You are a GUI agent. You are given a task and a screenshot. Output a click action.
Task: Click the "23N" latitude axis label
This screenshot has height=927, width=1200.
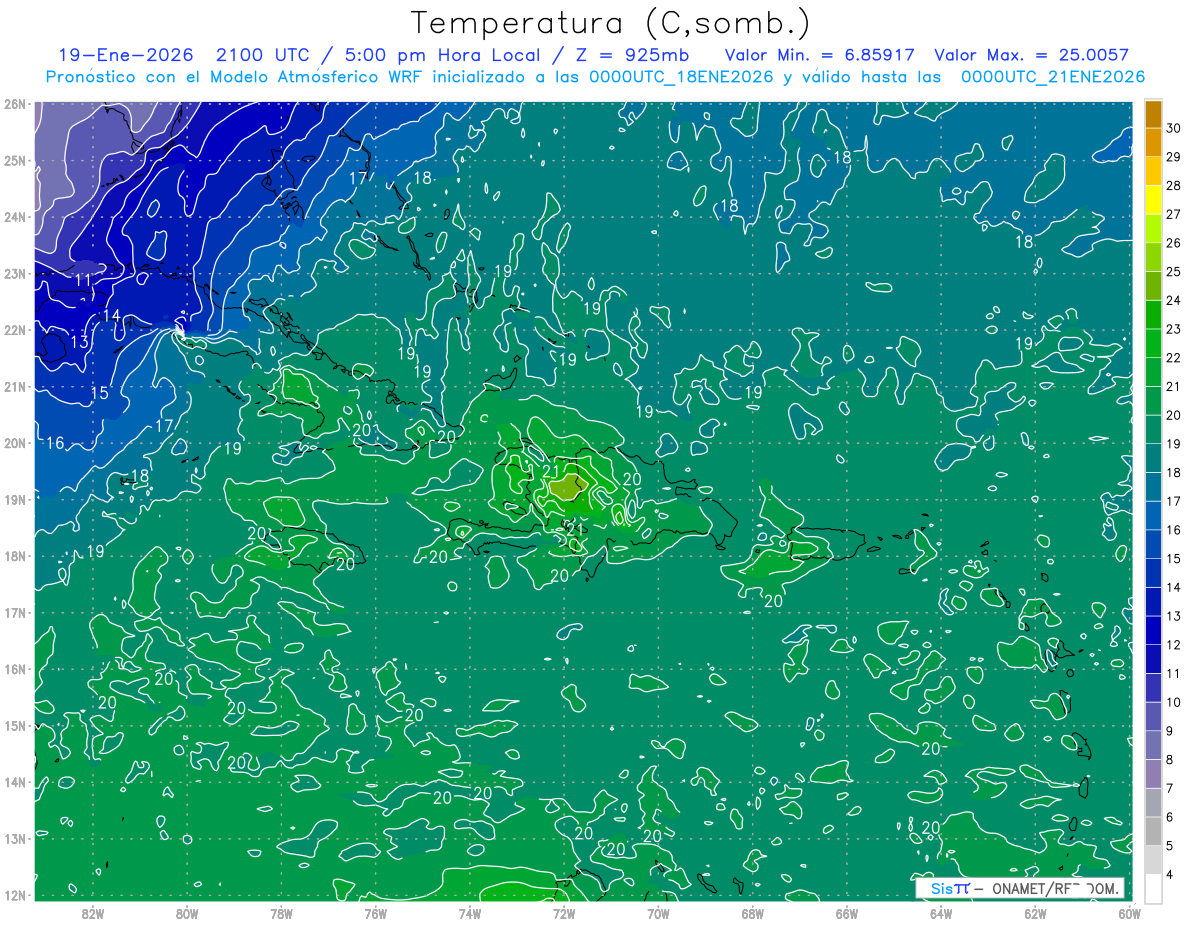point(14,273)
